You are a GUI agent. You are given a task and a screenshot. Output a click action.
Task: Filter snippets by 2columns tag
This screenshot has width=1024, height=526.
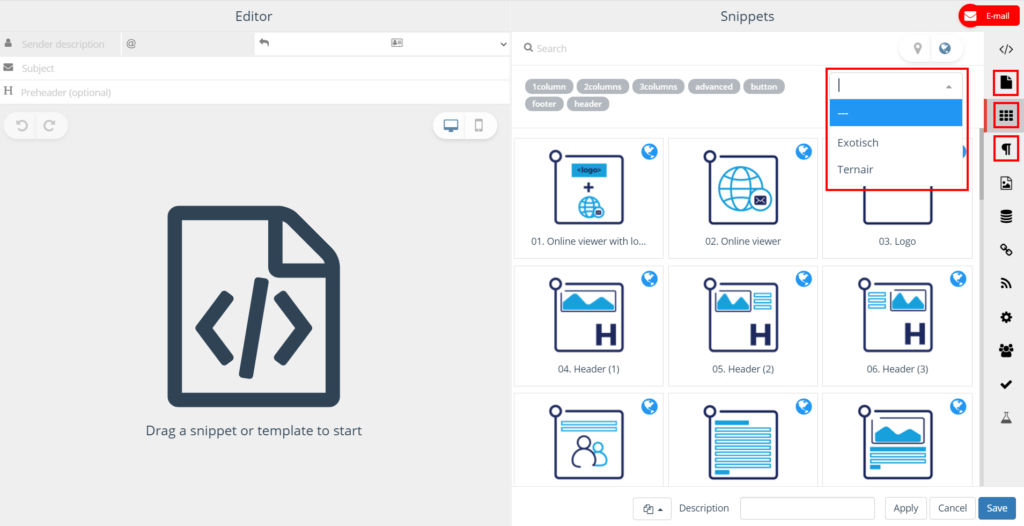pos(603,86)
